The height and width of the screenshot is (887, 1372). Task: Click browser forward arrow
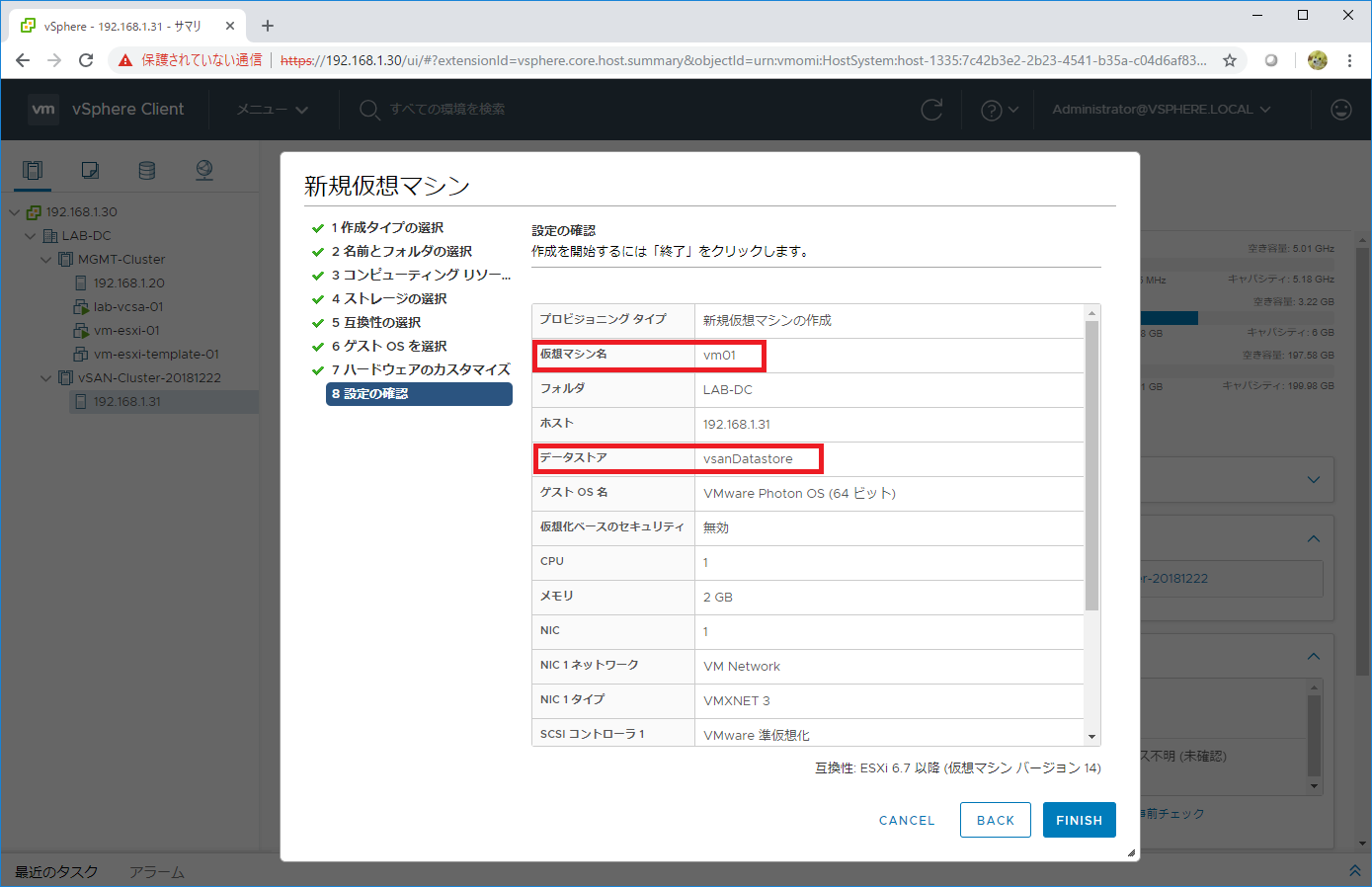54,60
